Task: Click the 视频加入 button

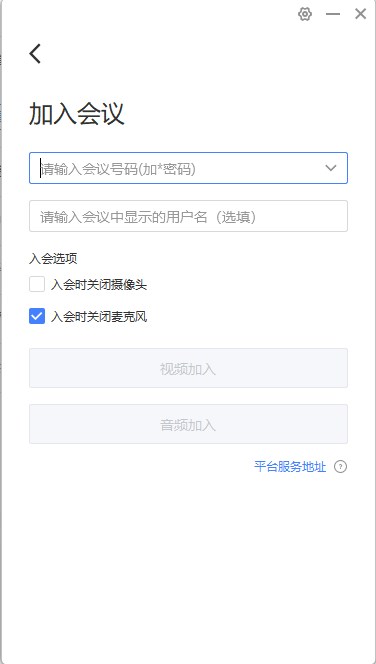Action: click(188, 368)
